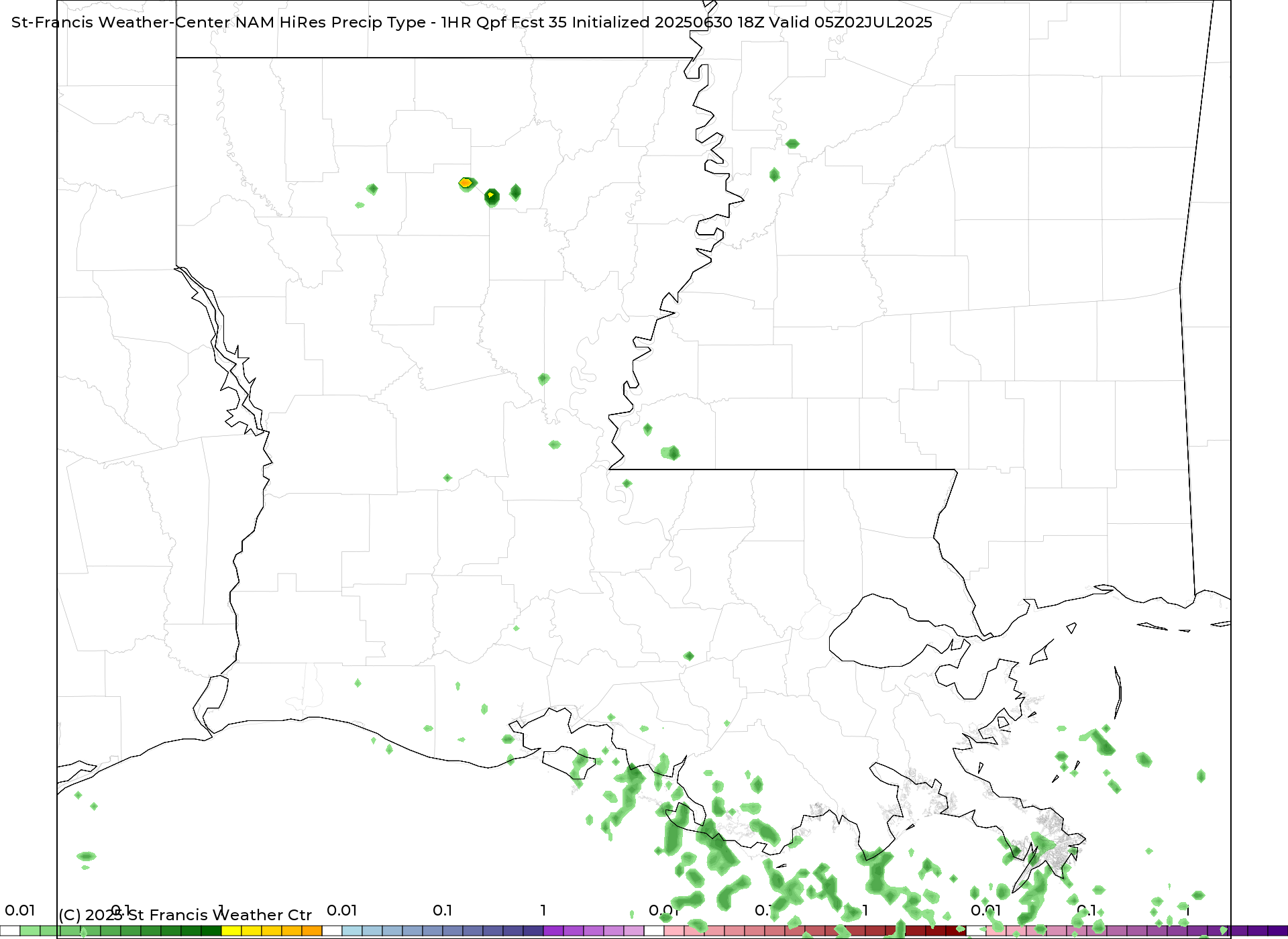Click the '(C) 2025 St Francis Weather Ctr' copyright text
The image size is (1288, 939).
[x=185, y=915]
